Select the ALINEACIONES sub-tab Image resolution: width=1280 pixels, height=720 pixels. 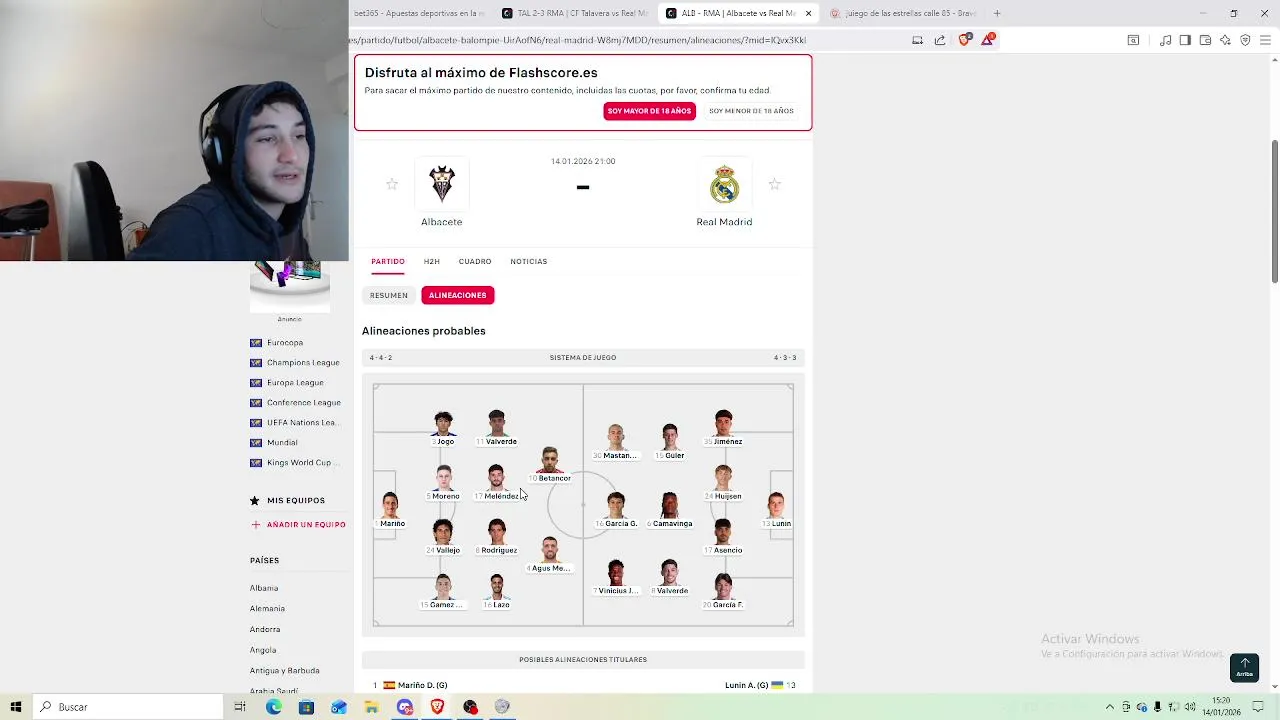pyautogui.click(x=458, y=295)
